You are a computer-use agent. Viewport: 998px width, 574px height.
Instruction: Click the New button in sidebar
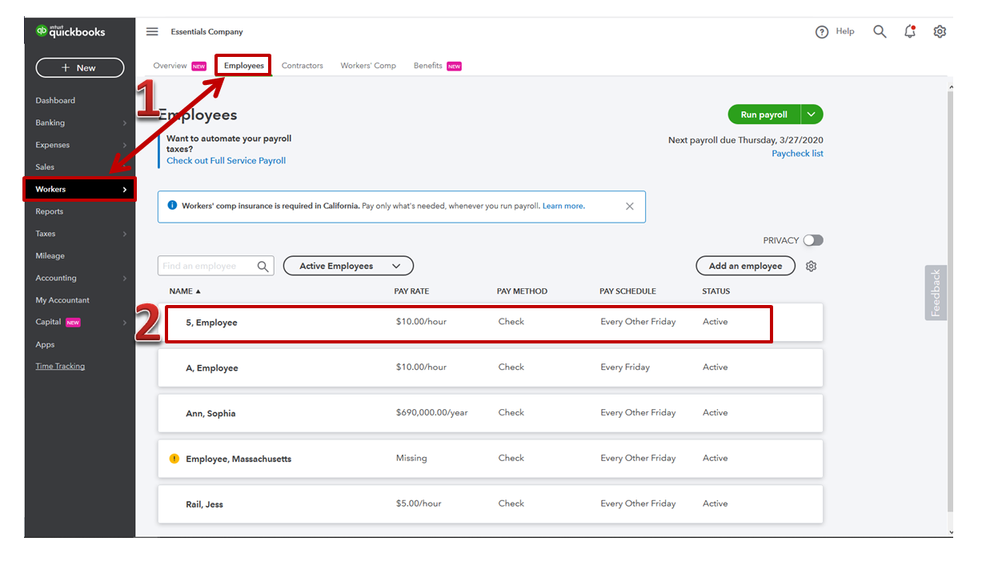pos(80,67)
